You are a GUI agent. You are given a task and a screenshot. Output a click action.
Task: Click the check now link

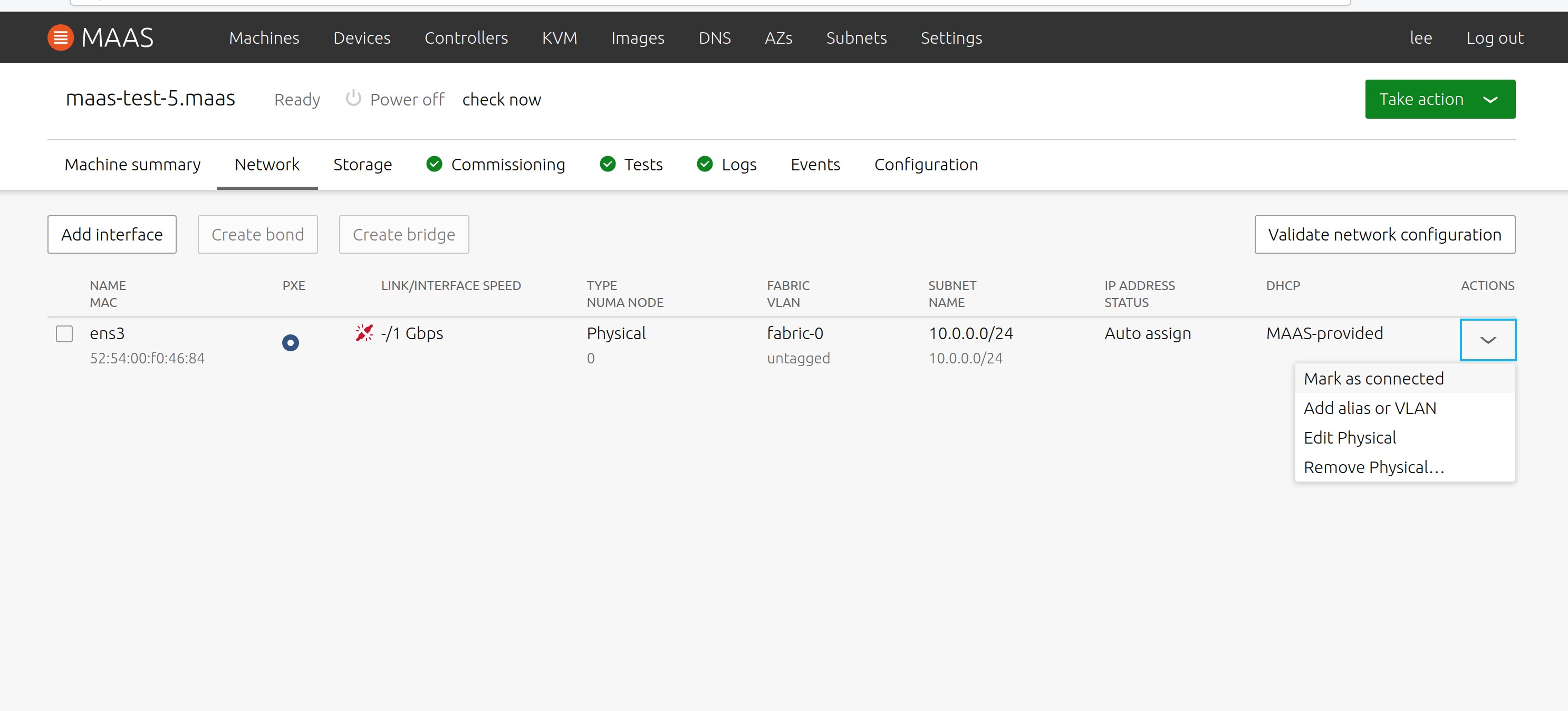point(501,100)
